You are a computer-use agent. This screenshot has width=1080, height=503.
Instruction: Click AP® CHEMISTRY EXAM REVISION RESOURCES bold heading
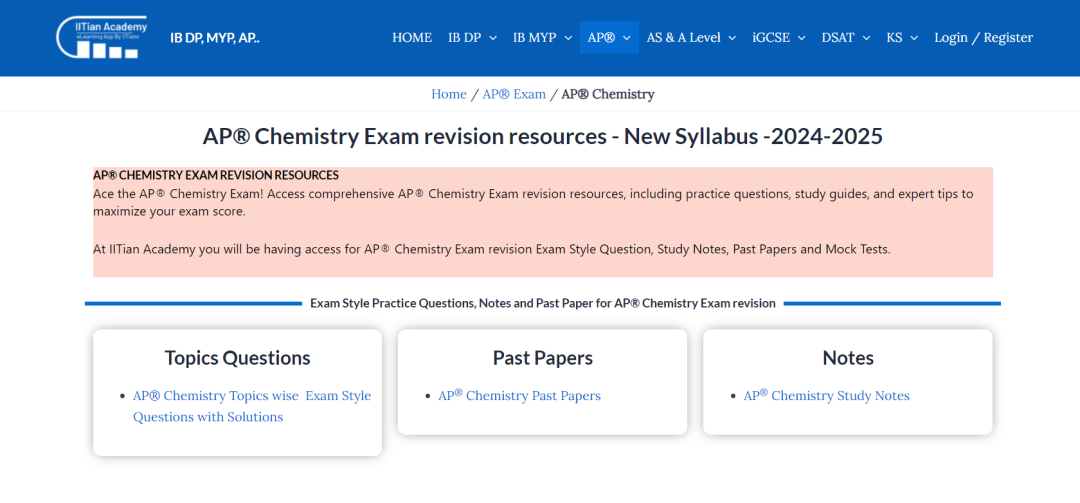click(216, 175)
